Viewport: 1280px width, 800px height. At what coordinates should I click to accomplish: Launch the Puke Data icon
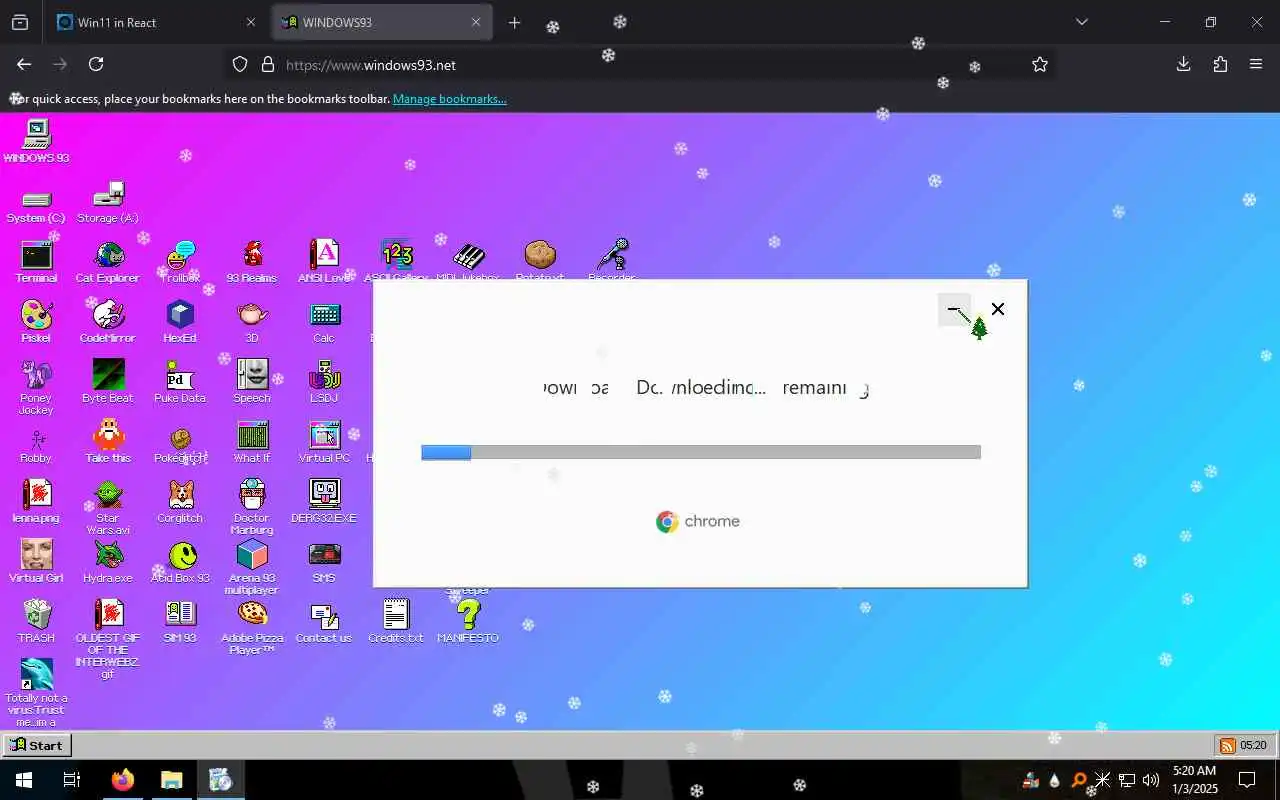[x=180, y=383]
